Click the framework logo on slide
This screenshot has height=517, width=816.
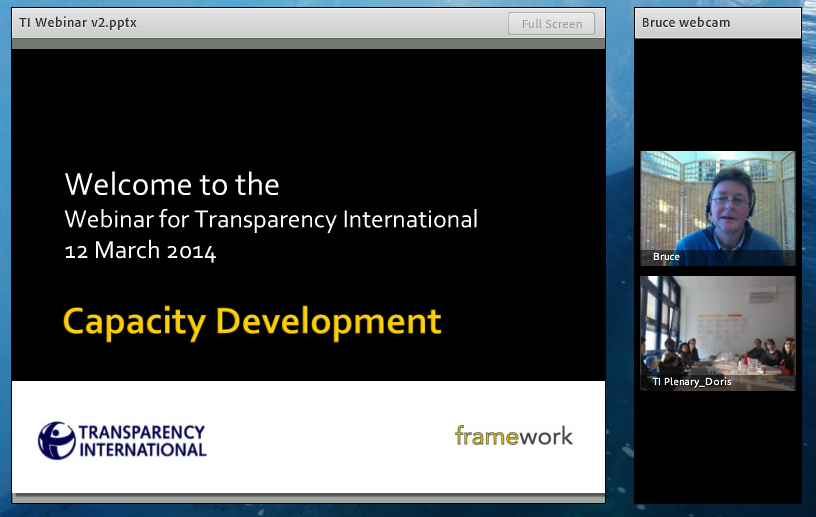pos(514,436)
